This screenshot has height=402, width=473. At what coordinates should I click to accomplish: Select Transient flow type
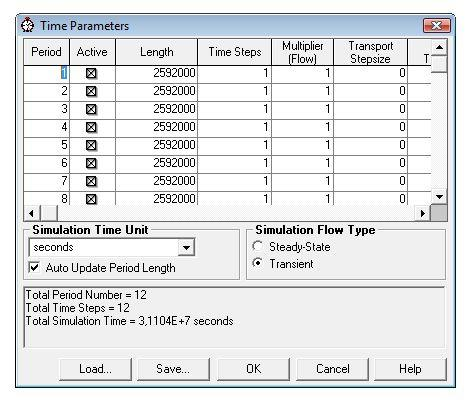point(257,263)
